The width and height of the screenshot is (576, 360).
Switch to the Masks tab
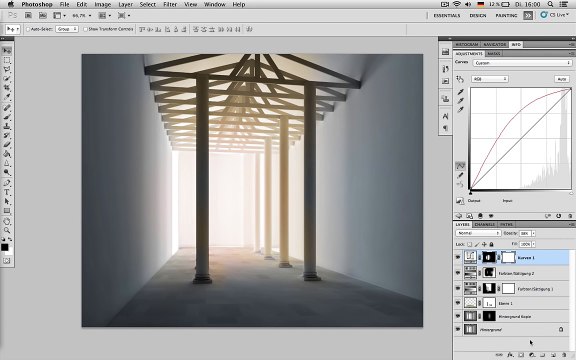pos(493,54)
